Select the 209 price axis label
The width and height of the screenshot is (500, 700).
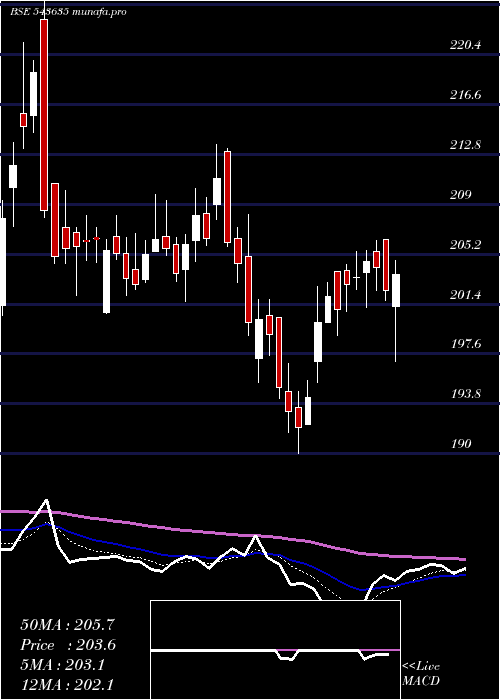461,195
